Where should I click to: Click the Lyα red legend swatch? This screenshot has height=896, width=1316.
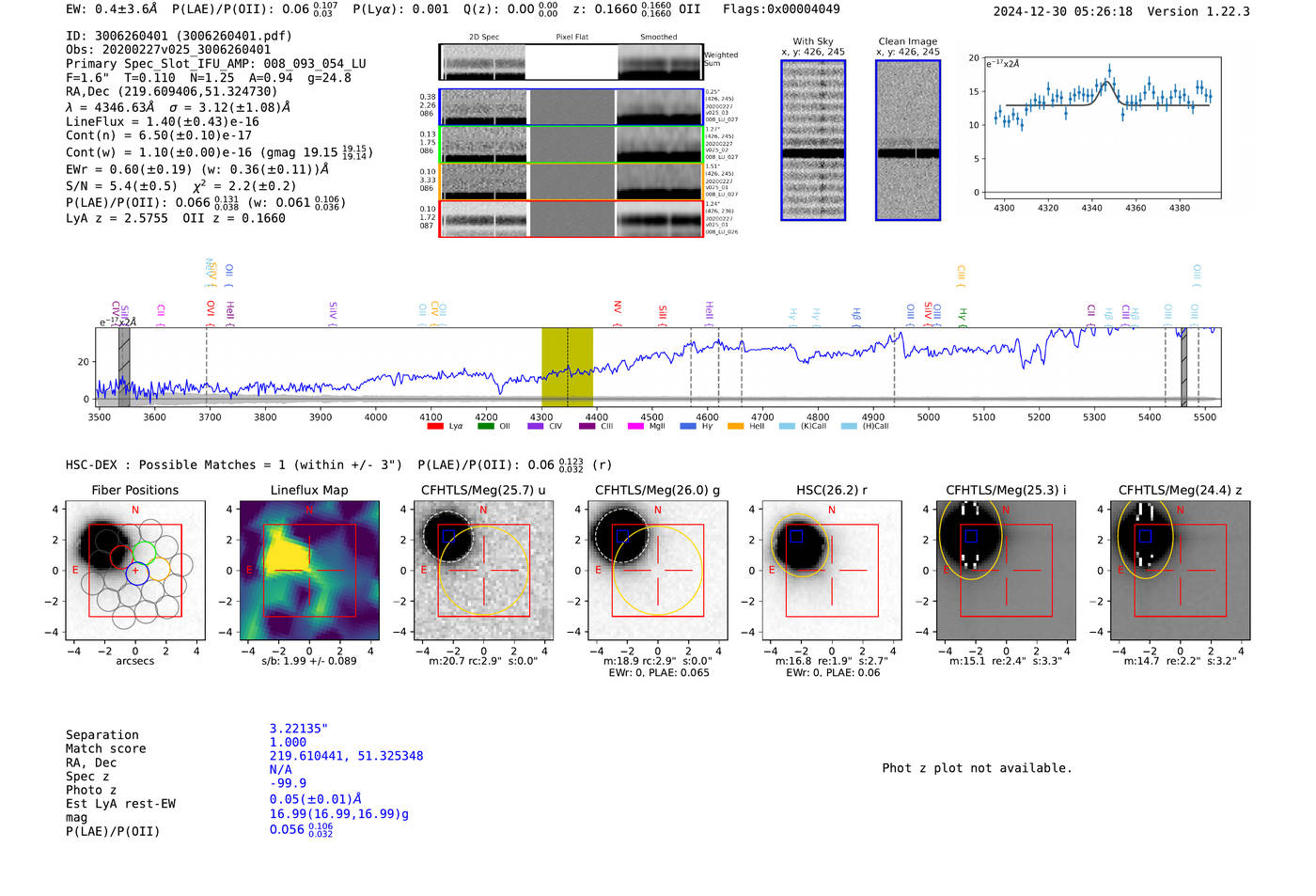[435, 426]
